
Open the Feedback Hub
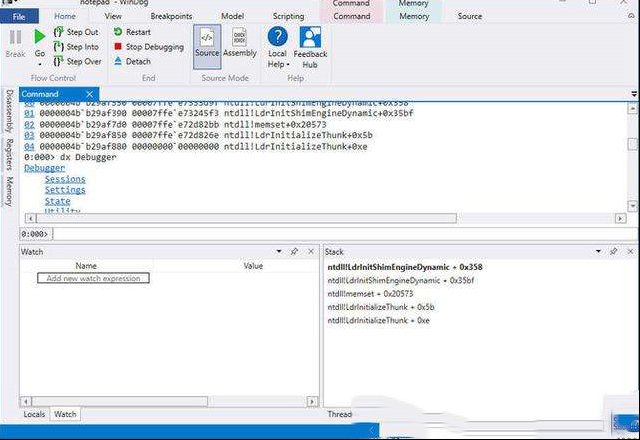click(310, 48)
